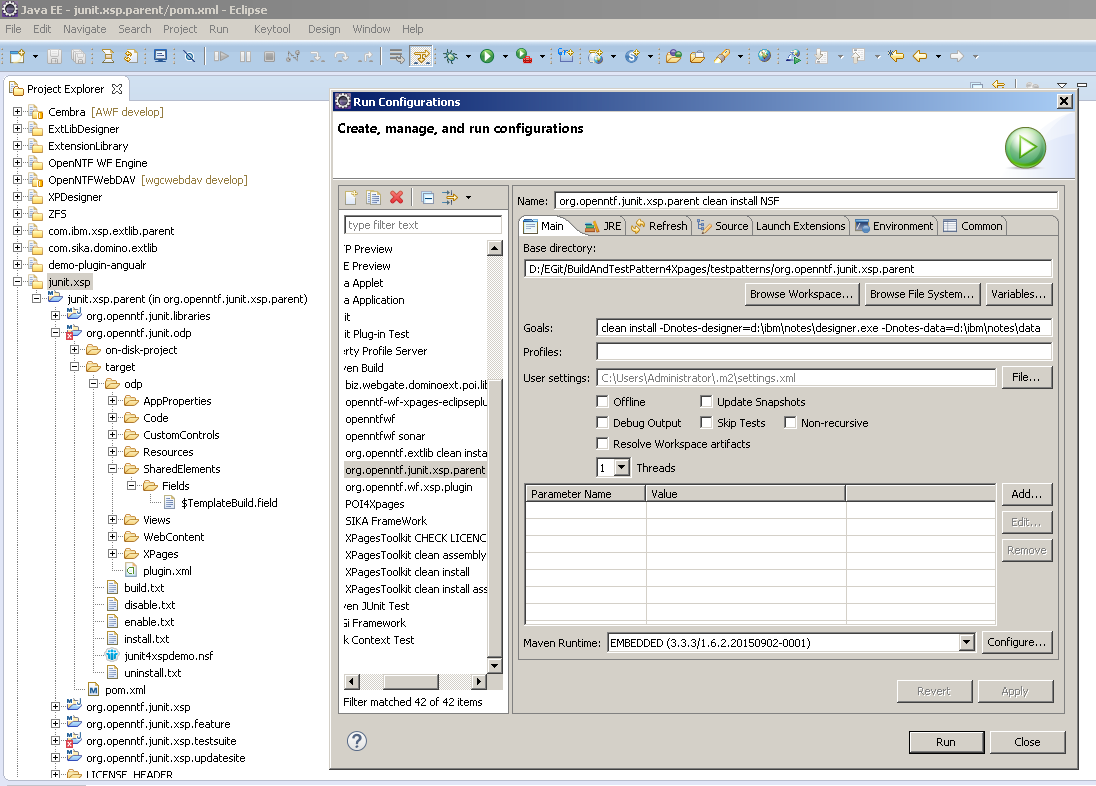
Task: Open the Maven Runtime combo box
Action: pyautogui.click(x=966, y=643)
